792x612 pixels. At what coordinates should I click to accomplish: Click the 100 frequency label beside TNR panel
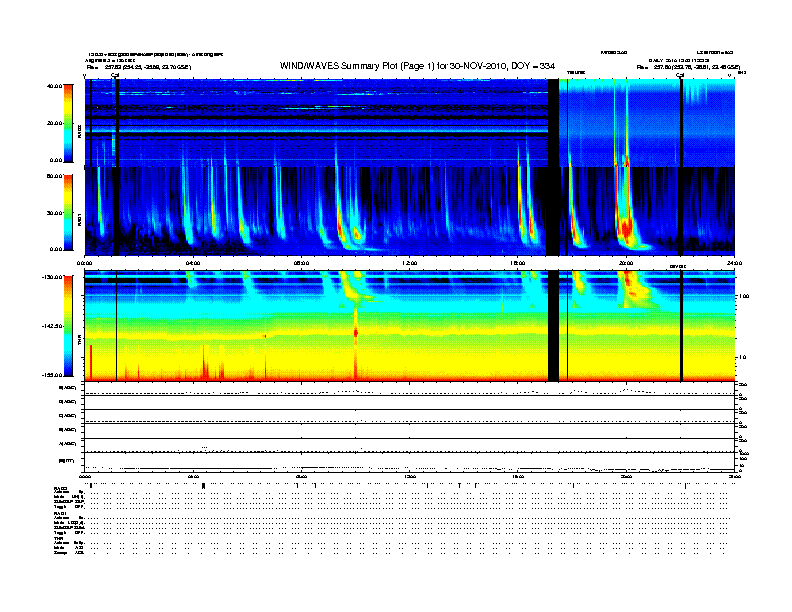744,296
